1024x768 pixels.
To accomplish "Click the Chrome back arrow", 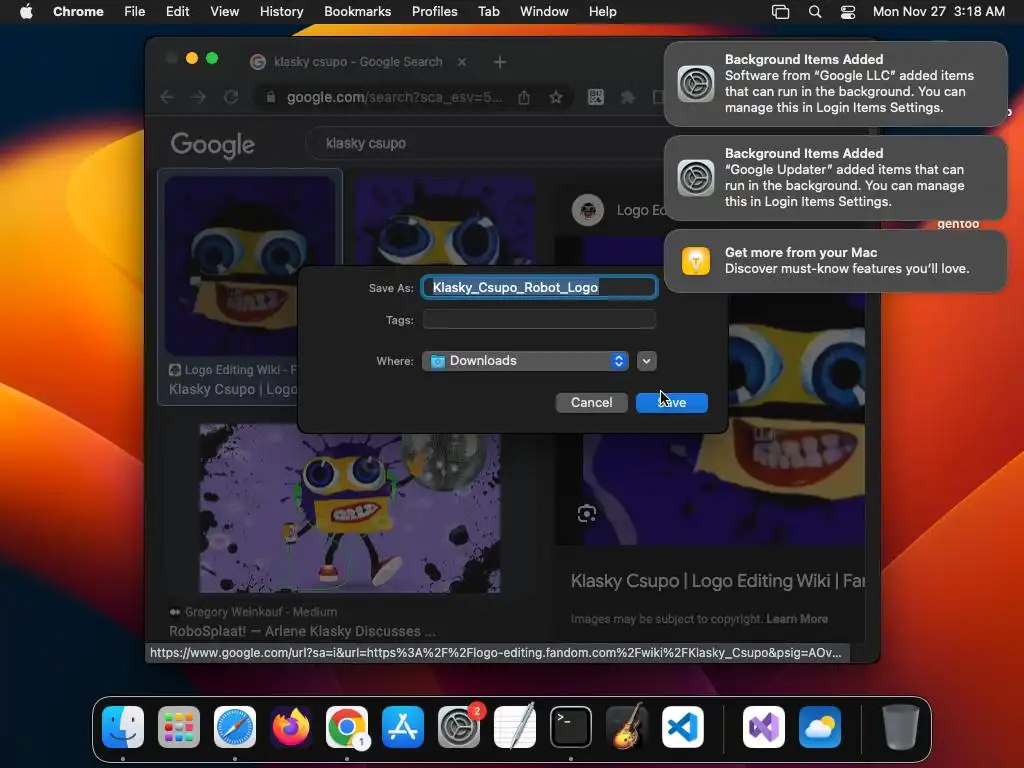I will (167, 97).
